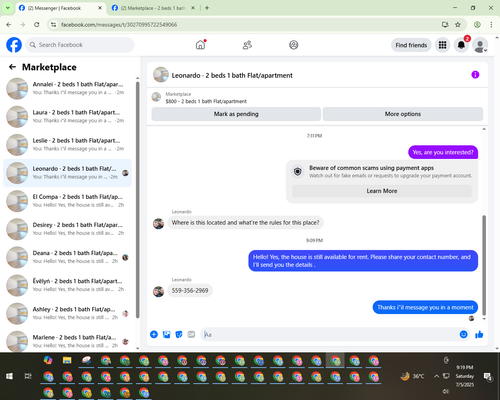Open conversation info purple icon
This screenshot has width=500, height=400.
(x=475, y=75)
